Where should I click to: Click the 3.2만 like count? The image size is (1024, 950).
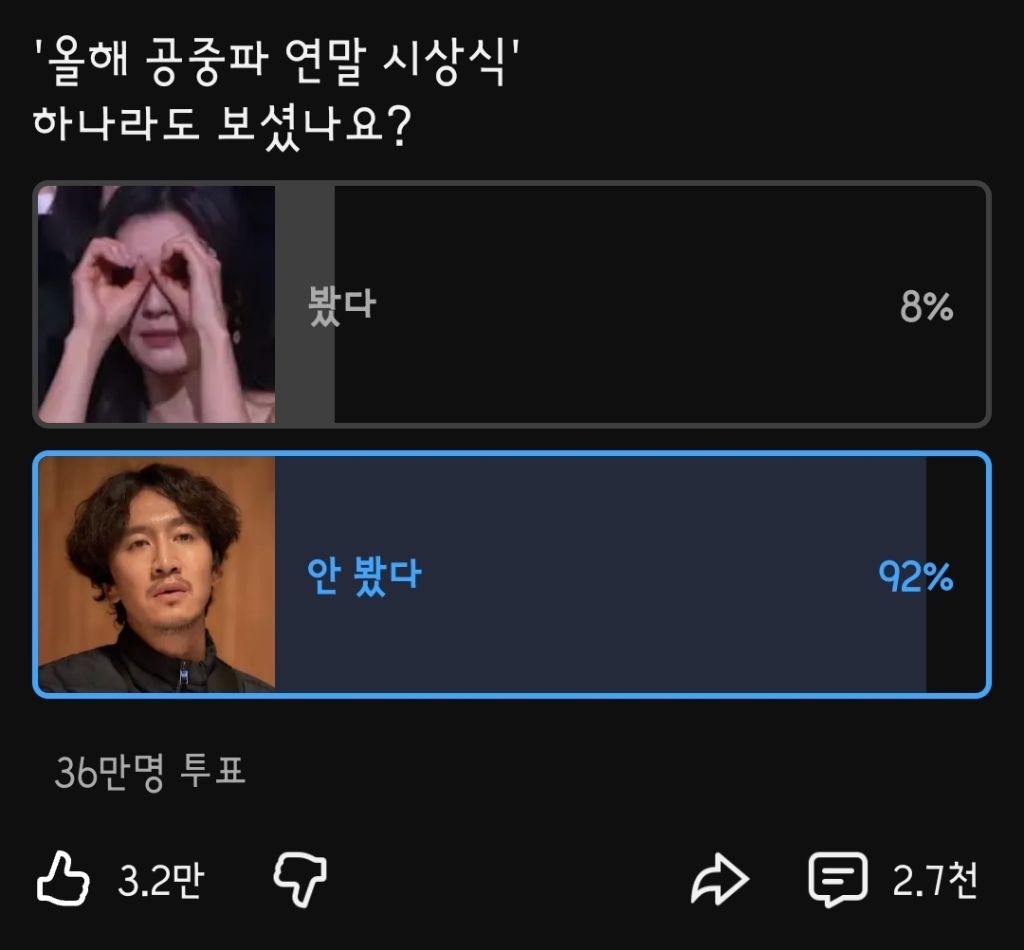pyautogui.click(x=161, y=880)
